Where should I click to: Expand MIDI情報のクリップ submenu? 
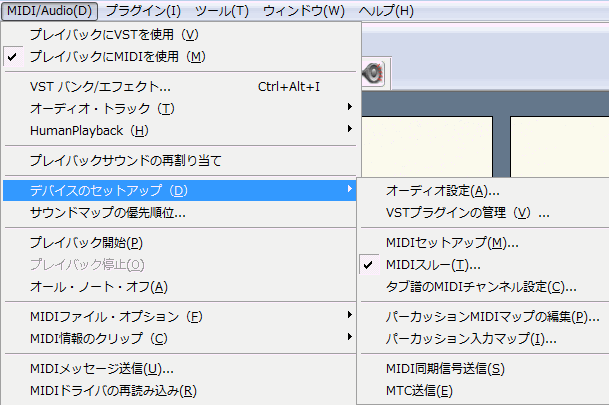coord(179,339)
